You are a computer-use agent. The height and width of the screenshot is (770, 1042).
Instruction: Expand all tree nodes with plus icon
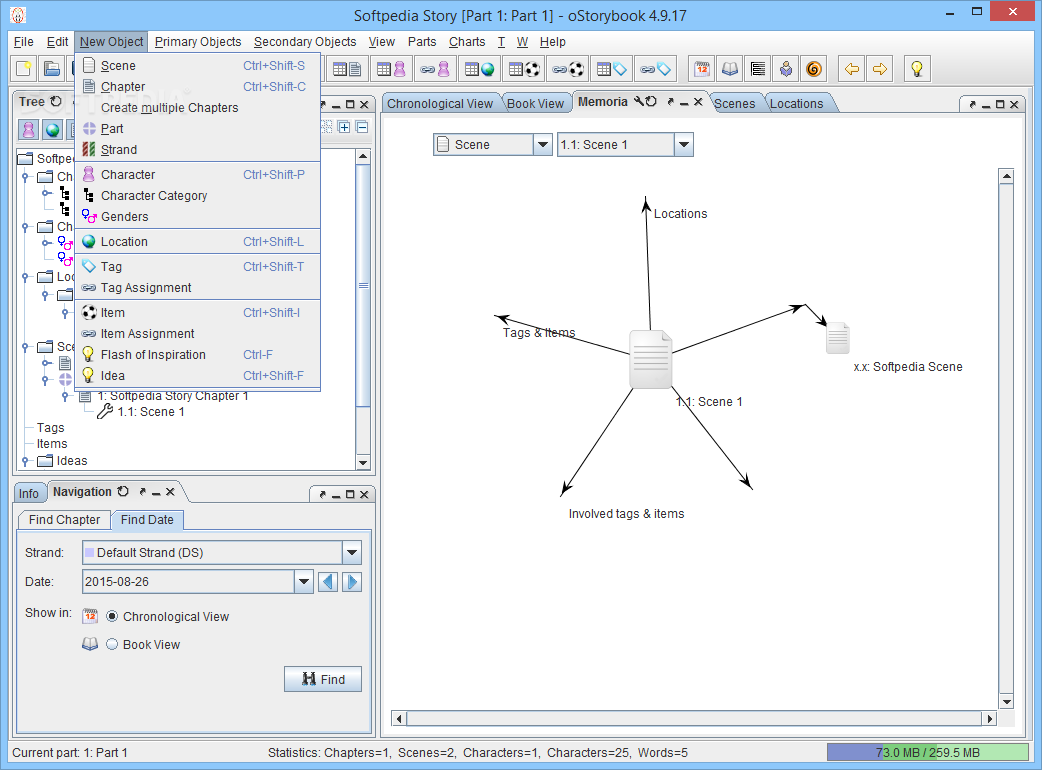344,127
